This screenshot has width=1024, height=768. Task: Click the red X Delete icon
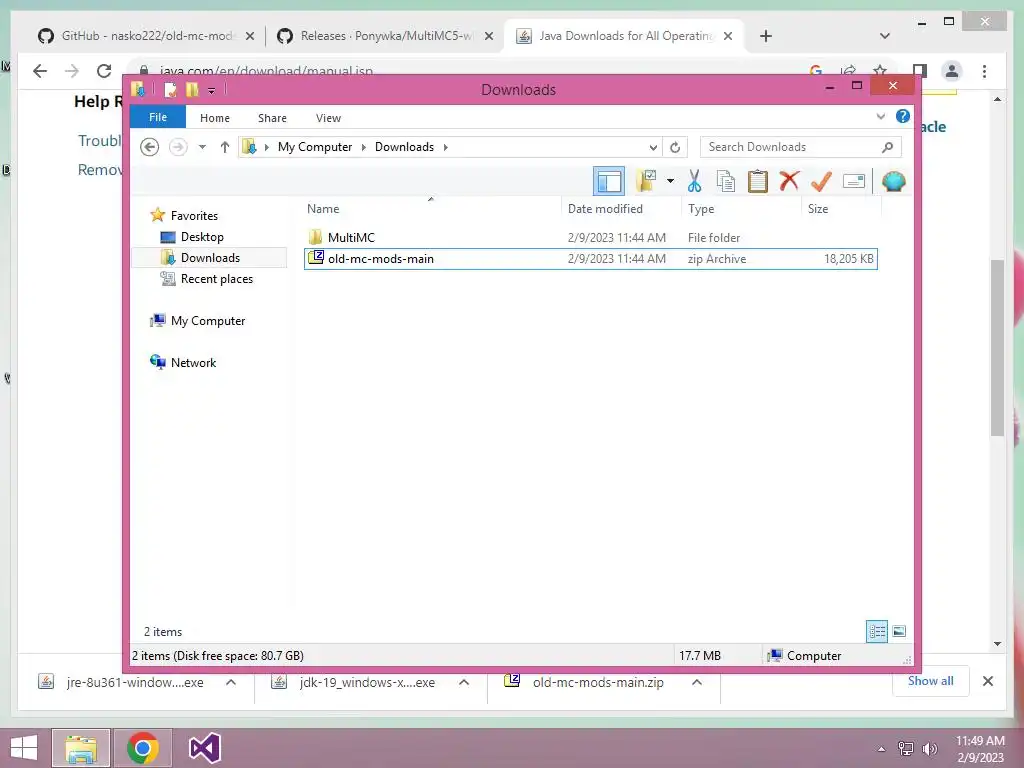coord(789,180)
